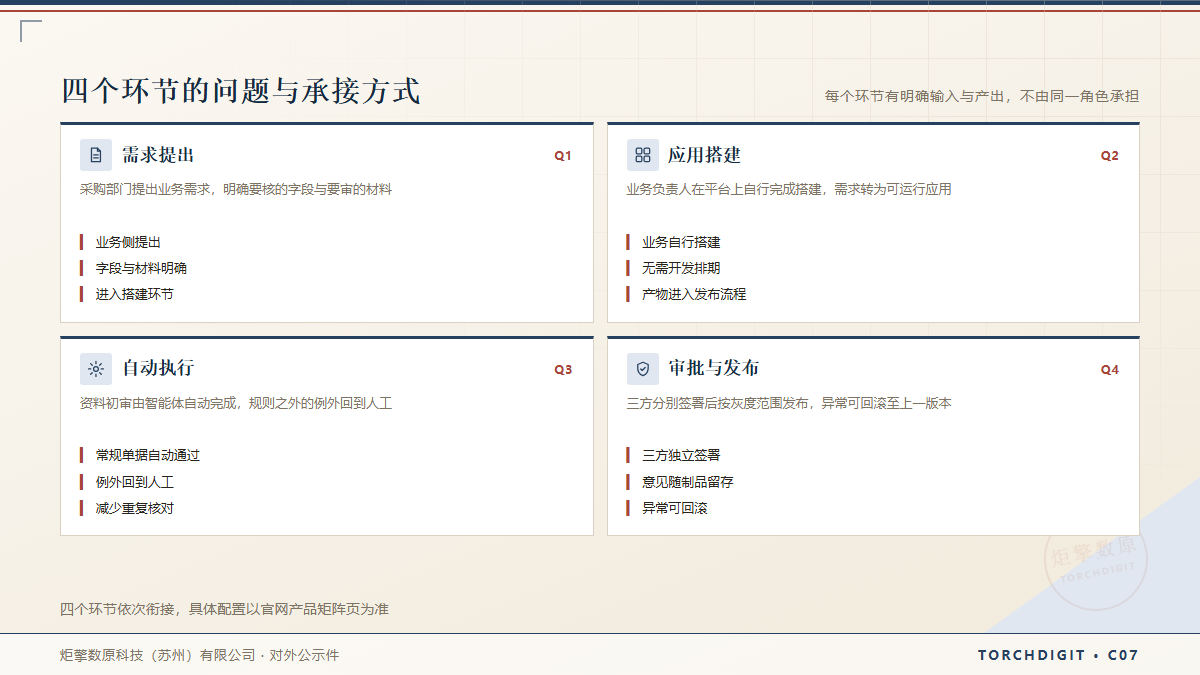Click the bullet 常规单据自动通过

[x=148, y=455]
